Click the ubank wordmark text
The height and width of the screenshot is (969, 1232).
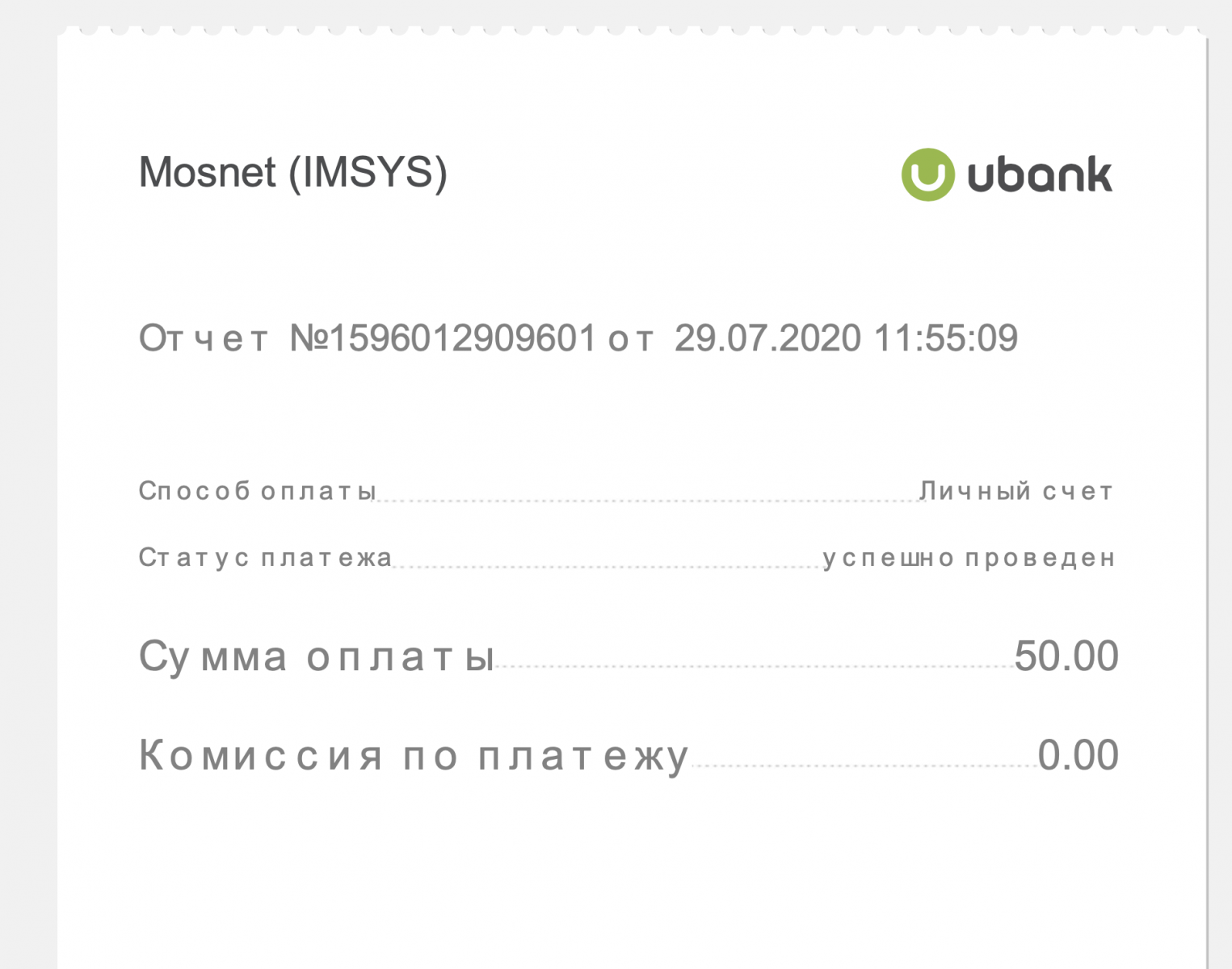coord(1040,175)
